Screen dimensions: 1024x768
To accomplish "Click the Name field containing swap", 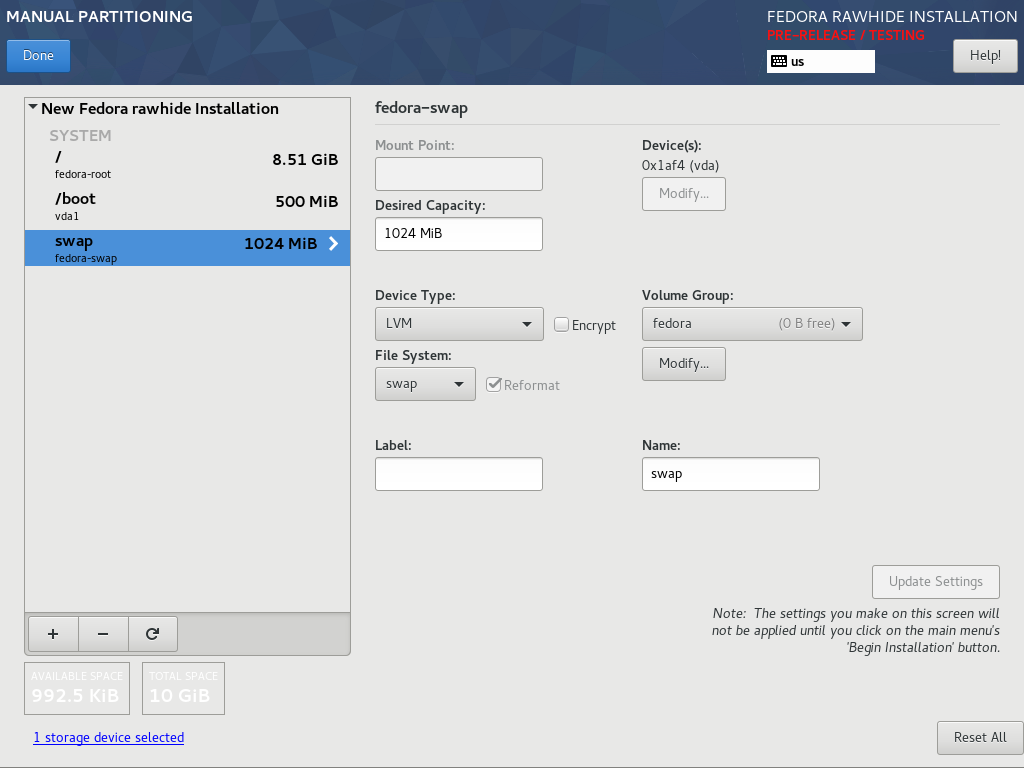I will coord(731,474).
